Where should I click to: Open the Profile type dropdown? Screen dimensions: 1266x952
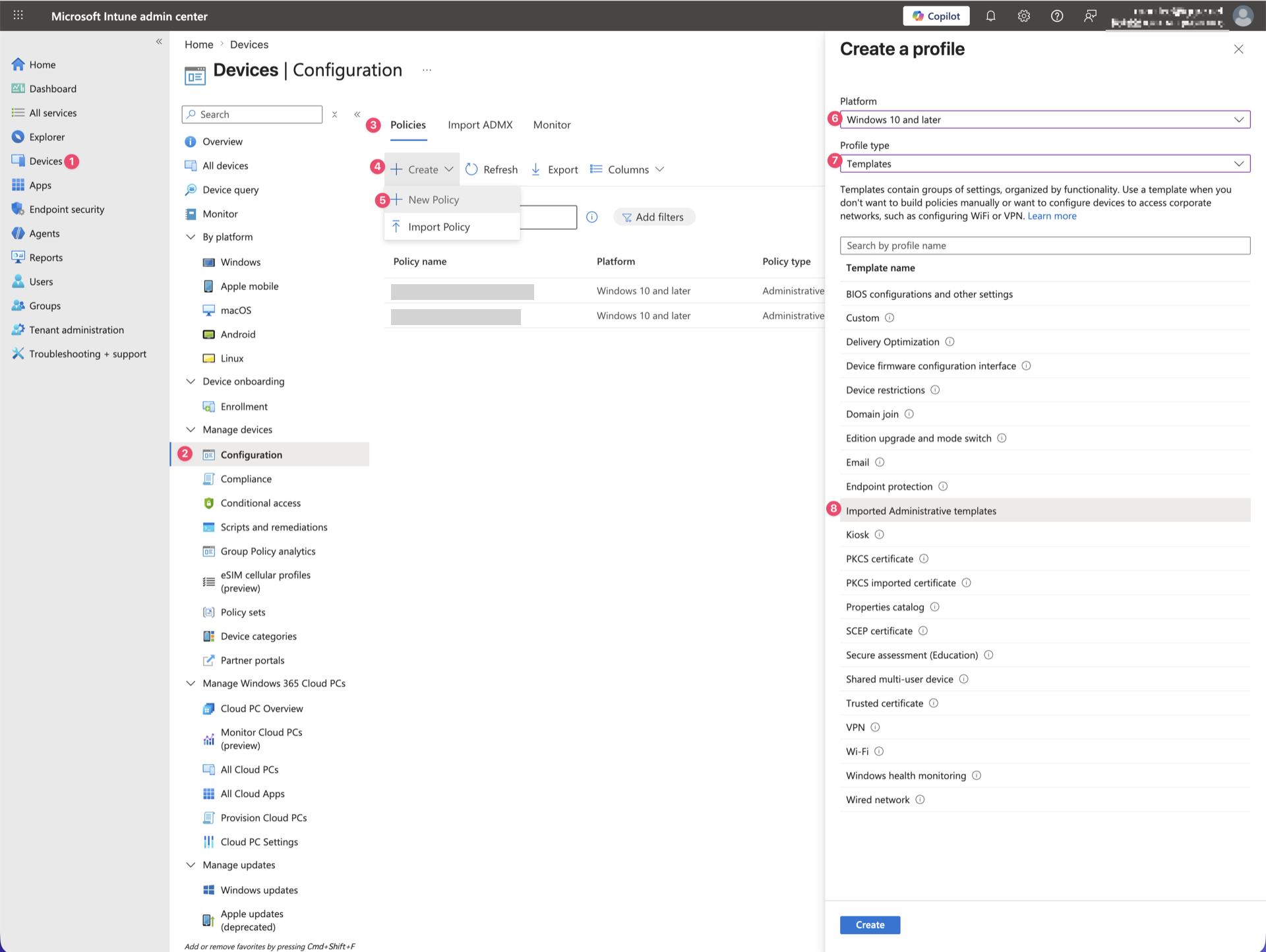(1045, 164)
